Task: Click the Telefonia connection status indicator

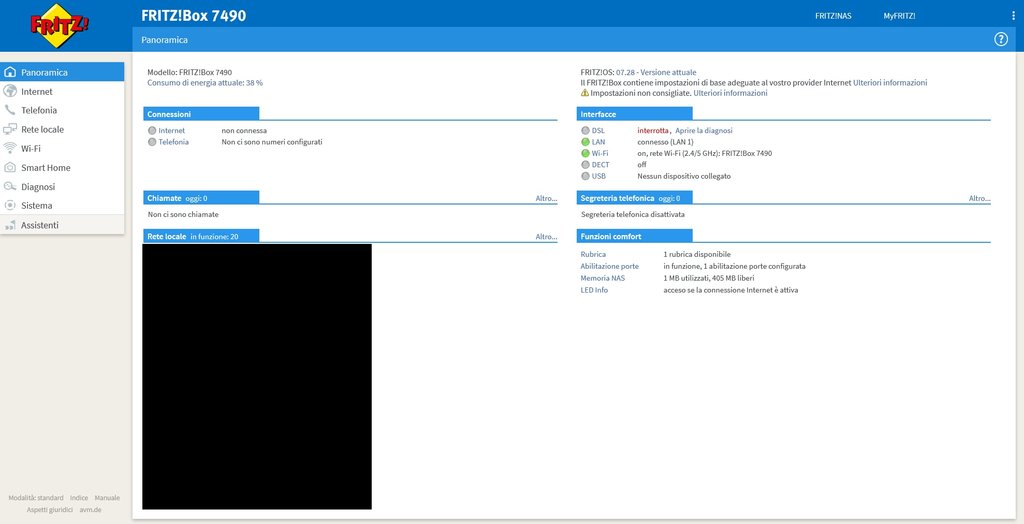Action: (152, 142)
